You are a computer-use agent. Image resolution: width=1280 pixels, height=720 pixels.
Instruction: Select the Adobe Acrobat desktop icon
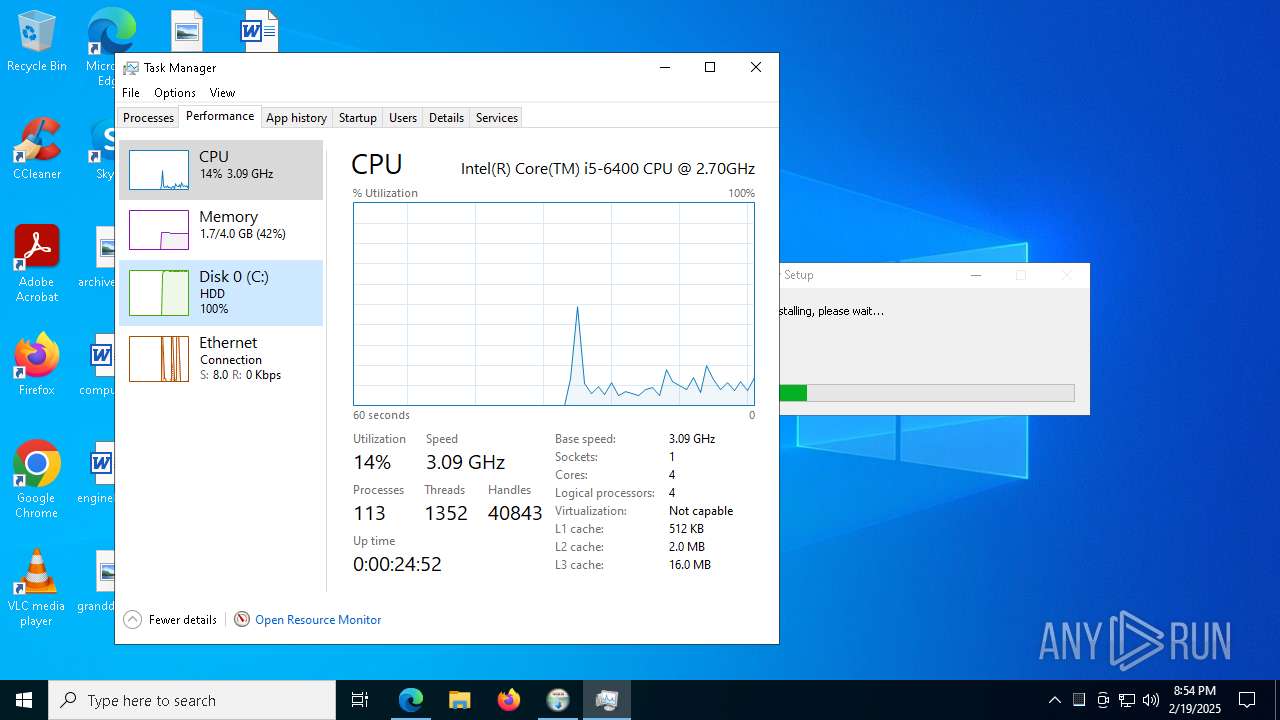click(37, 263)
